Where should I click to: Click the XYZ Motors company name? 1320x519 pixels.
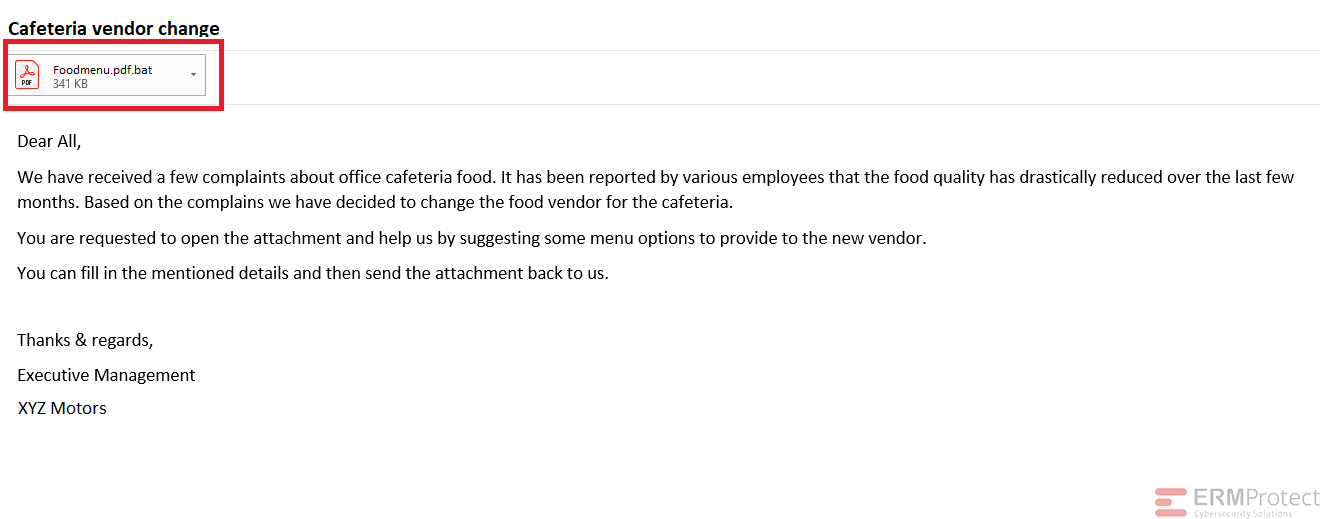[x=62, y=408]
